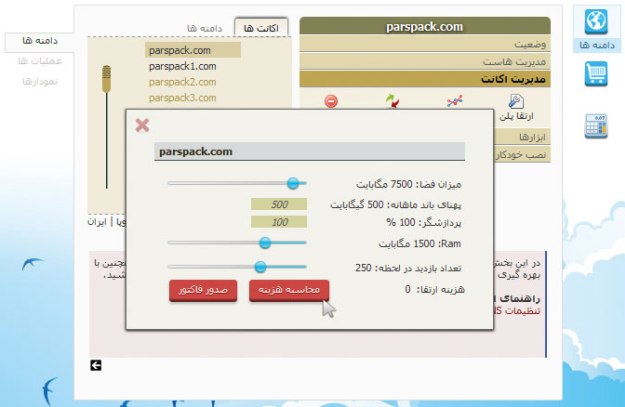
Task: Switch to the اکانت ها tab
Action: point(261,28)
